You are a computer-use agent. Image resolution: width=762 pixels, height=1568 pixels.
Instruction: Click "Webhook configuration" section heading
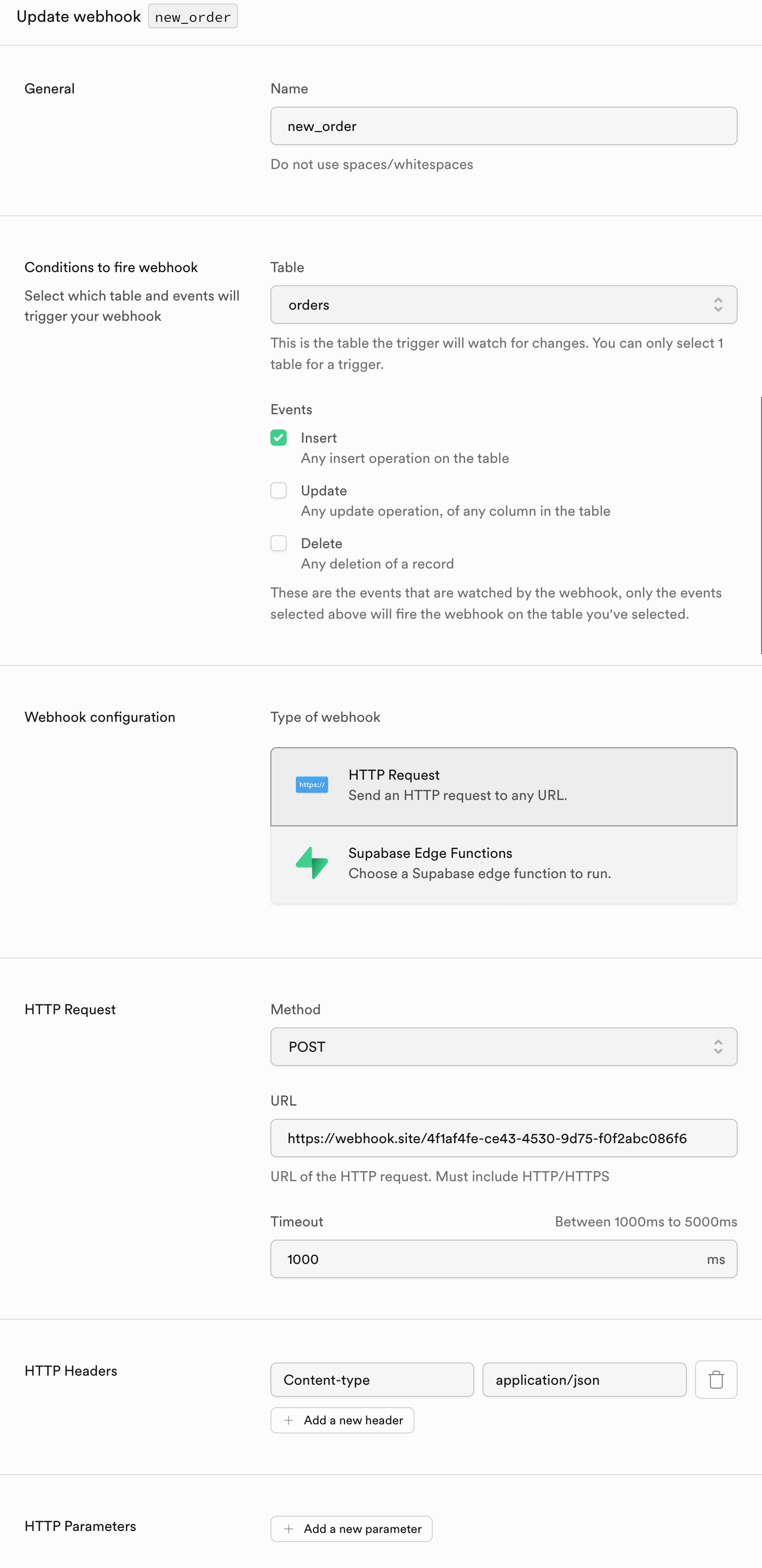pyautogui.click(x=100, y=717)
